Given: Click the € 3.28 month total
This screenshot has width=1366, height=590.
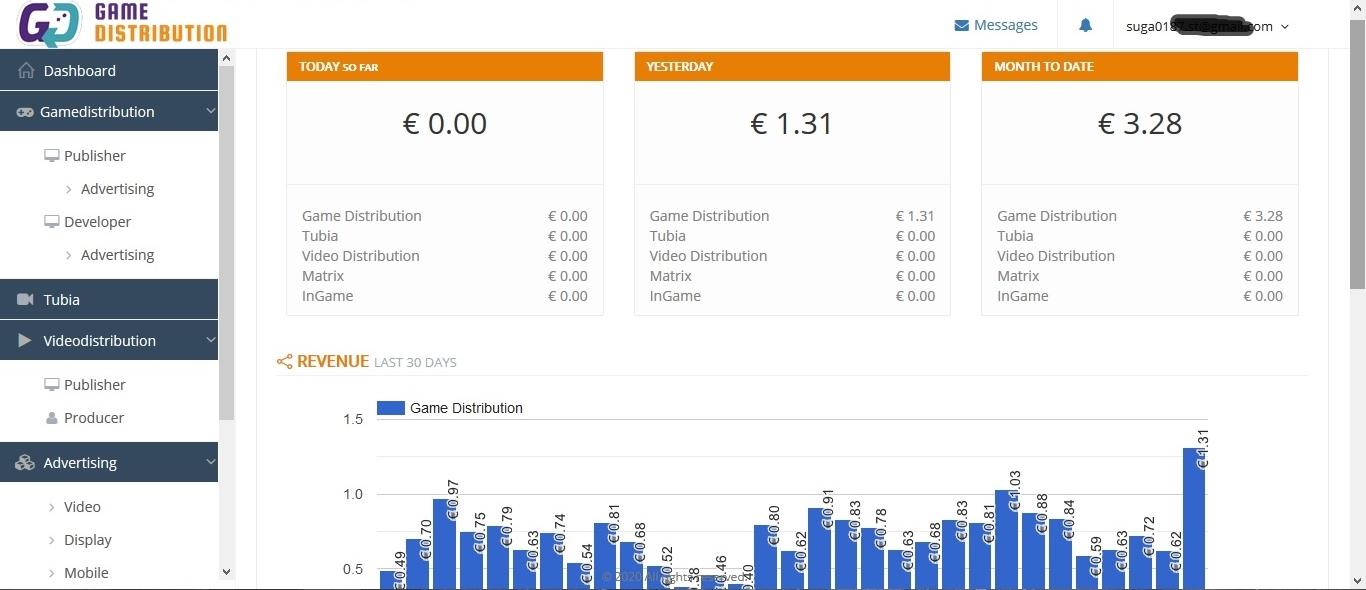Looking at the screenshot, I should click(1140, 124).
